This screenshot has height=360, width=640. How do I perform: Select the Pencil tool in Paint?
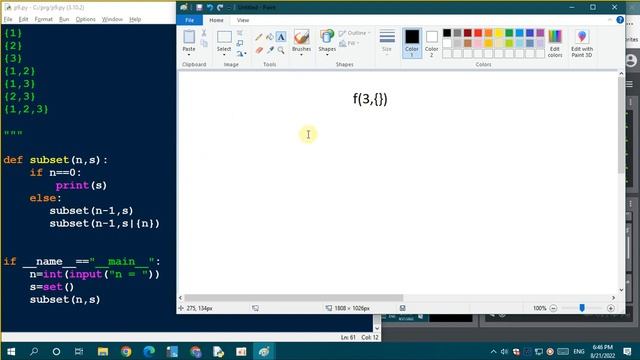click(x=259, y=38)
